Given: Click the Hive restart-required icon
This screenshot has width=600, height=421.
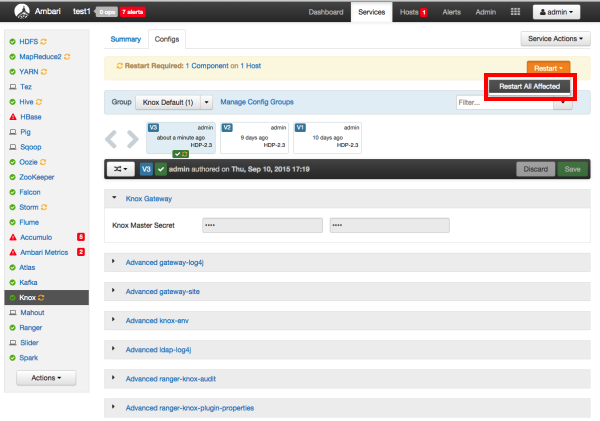Looking at the screenshot, I should pos(39,102).
